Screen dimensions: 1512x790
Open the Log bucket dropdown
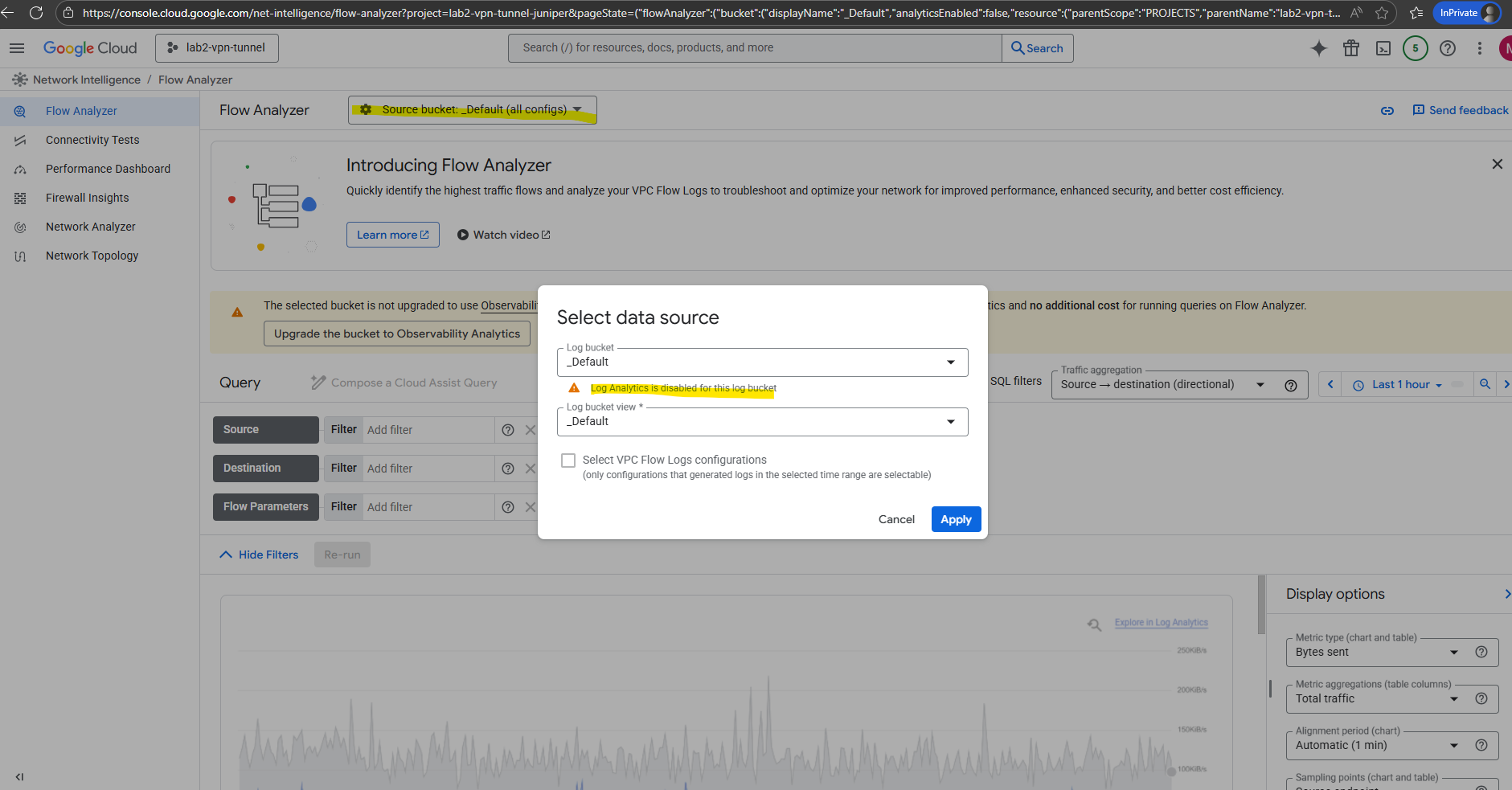coord(762,362)
